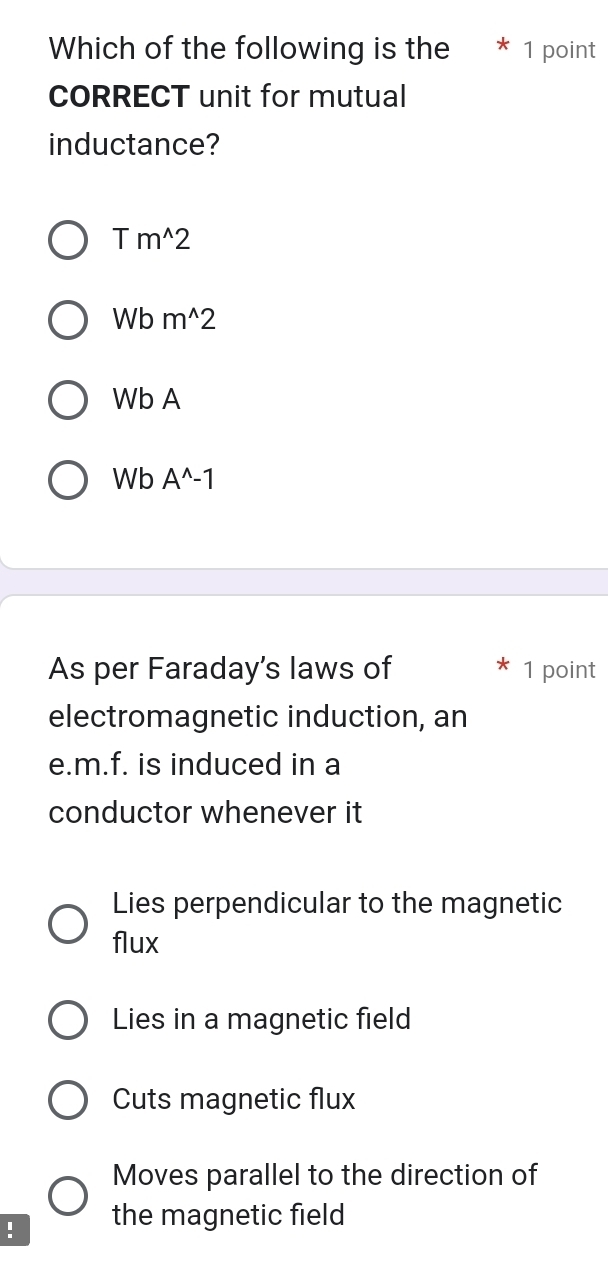Select the radio button for 'T m^2'
The width and height of the screenshot is (608, 1274).
click(x=68, y=241)
